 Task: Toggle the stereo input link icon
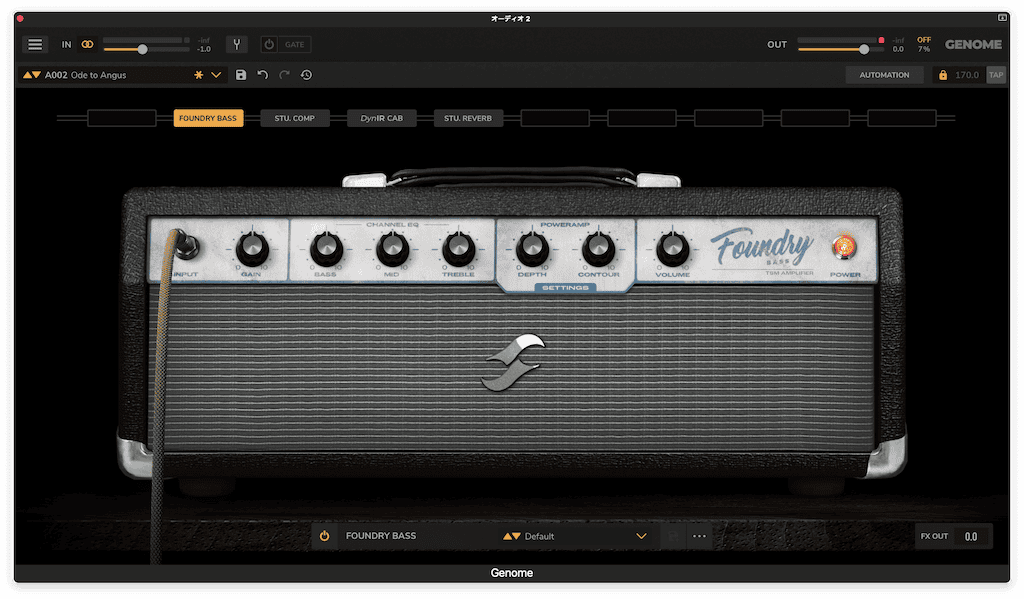(x=87, y=44)
